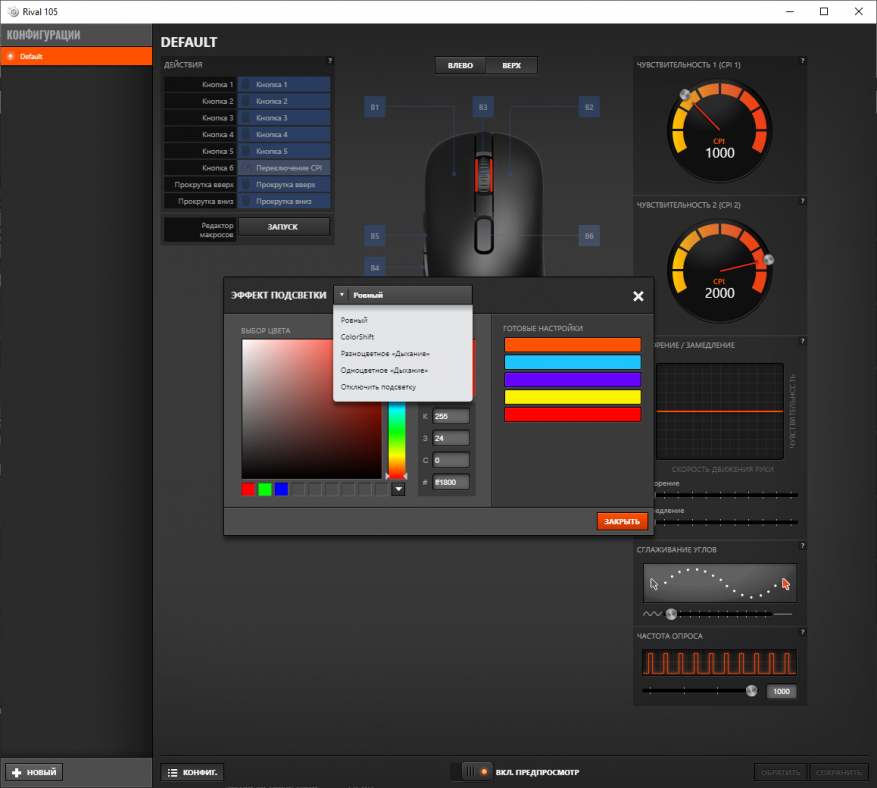Expand the custom color swatches dropdown arrow

[x=398, y=489]
